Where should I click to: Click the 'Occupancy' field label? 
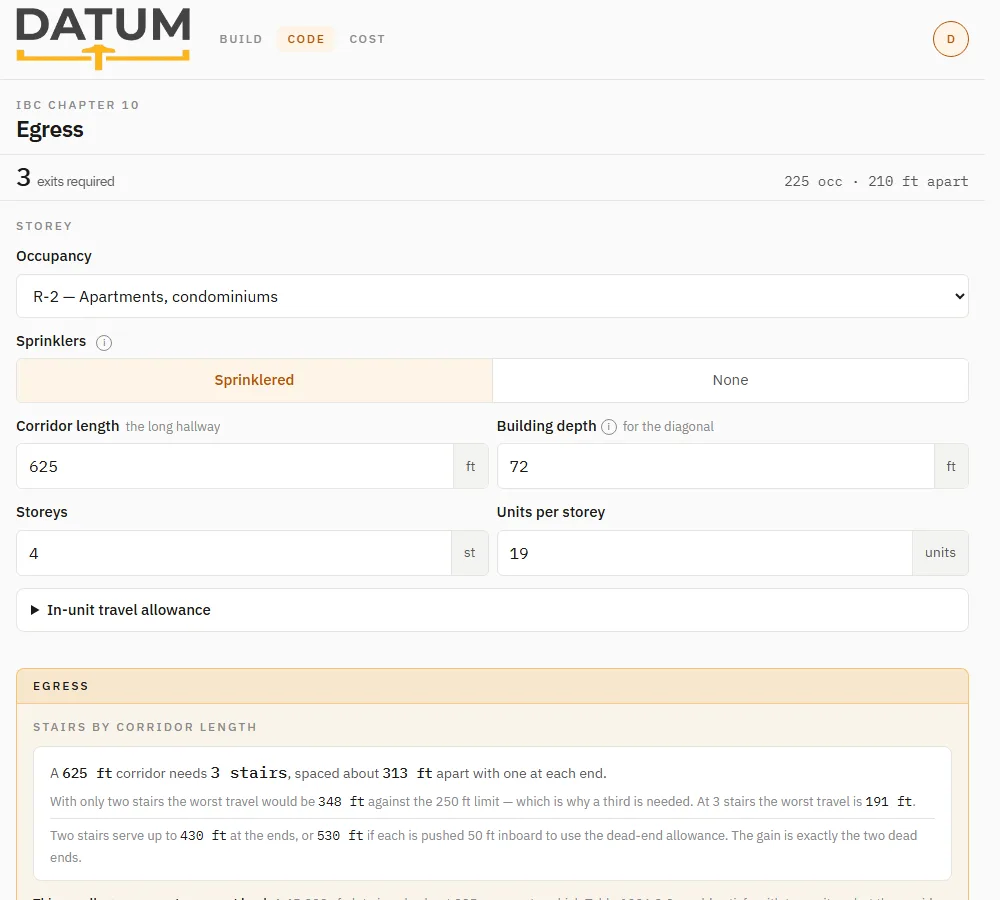pyautogui.click(x=54, y=256)
